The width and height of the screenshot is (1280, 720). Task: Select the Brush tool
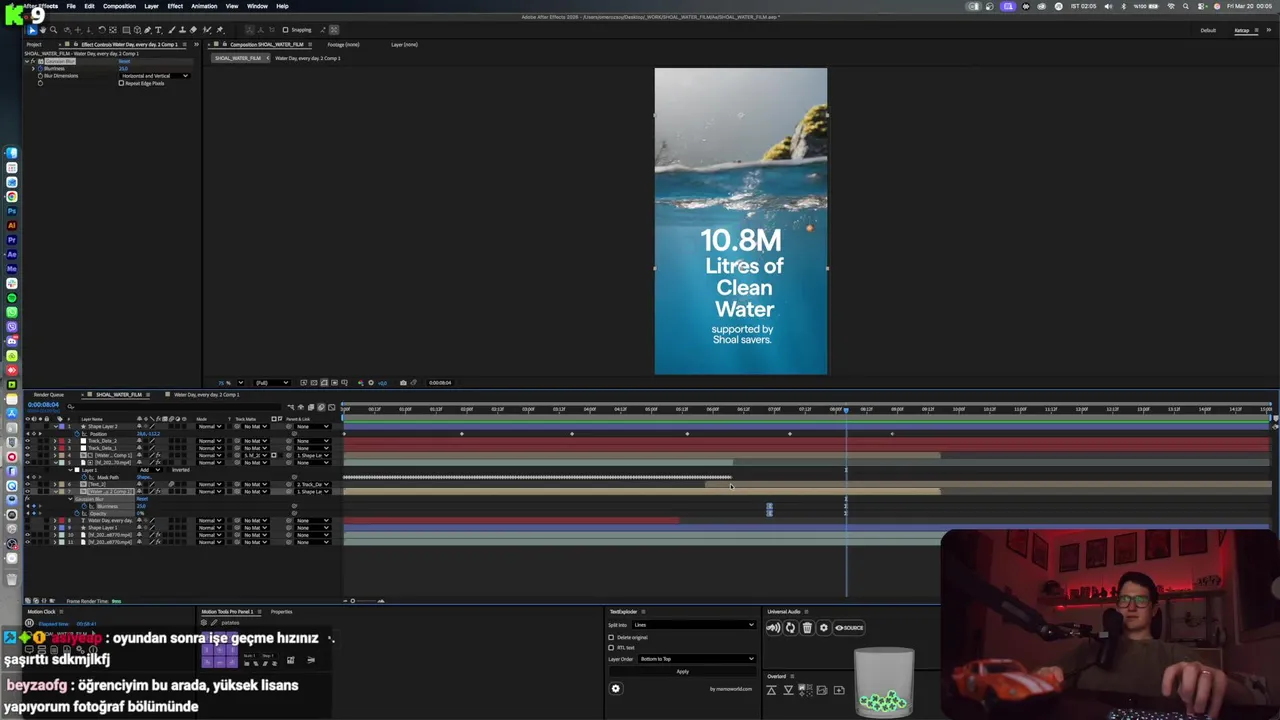172,30
